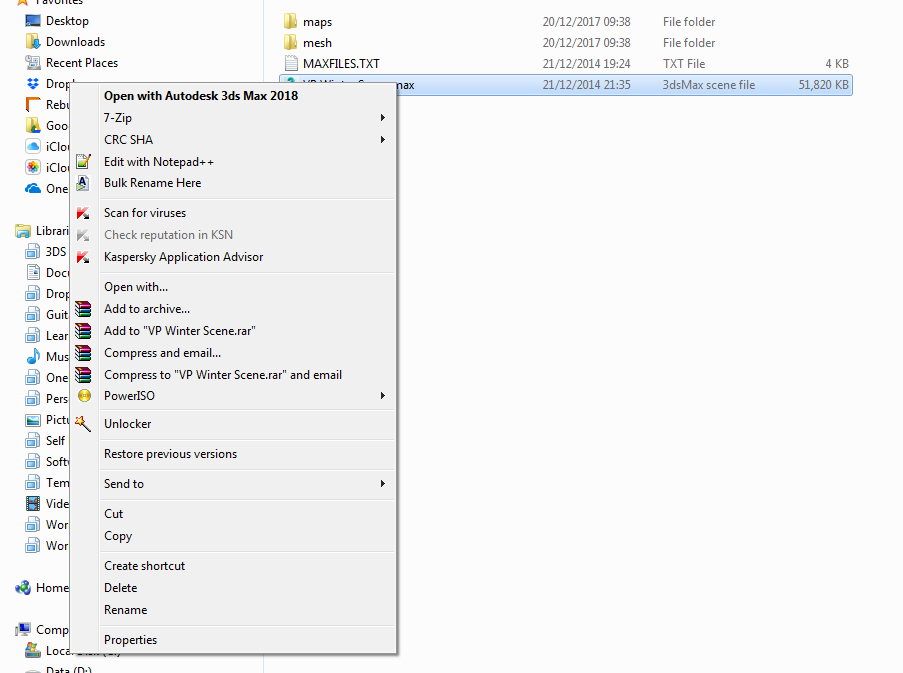The height and width of the screenshot is (673, 903).
Task: Click the 21/12/2014 19:24 date cell
Action: click(x=586, y=63)
